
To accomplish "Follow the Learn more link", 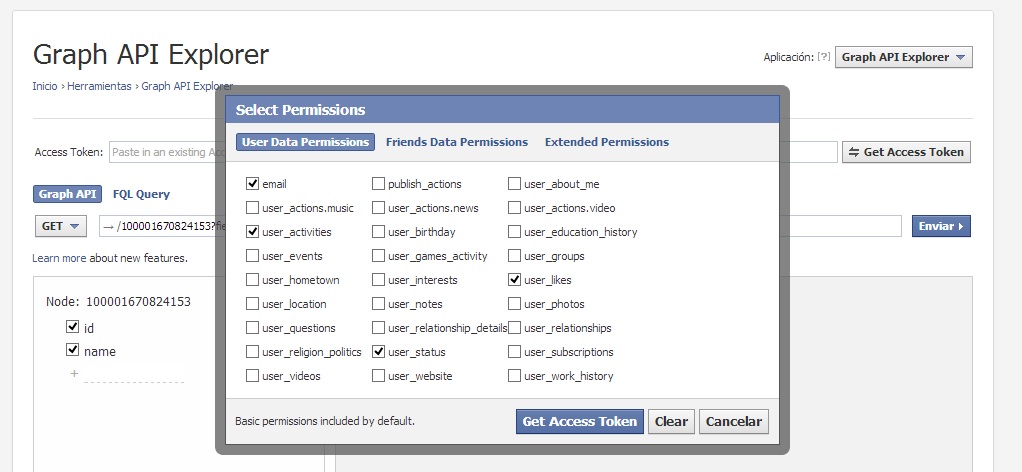I will pos(59,258).
